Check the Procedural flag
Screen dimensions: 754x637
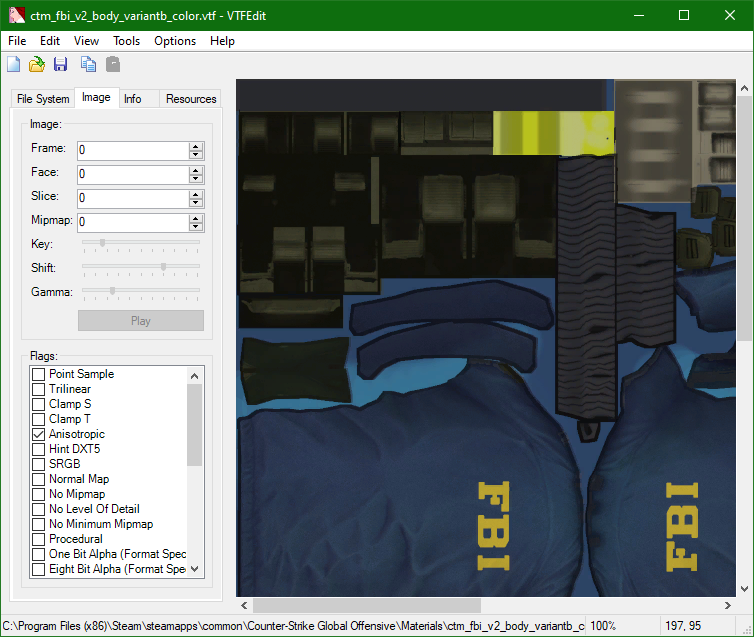coord(38,539)
